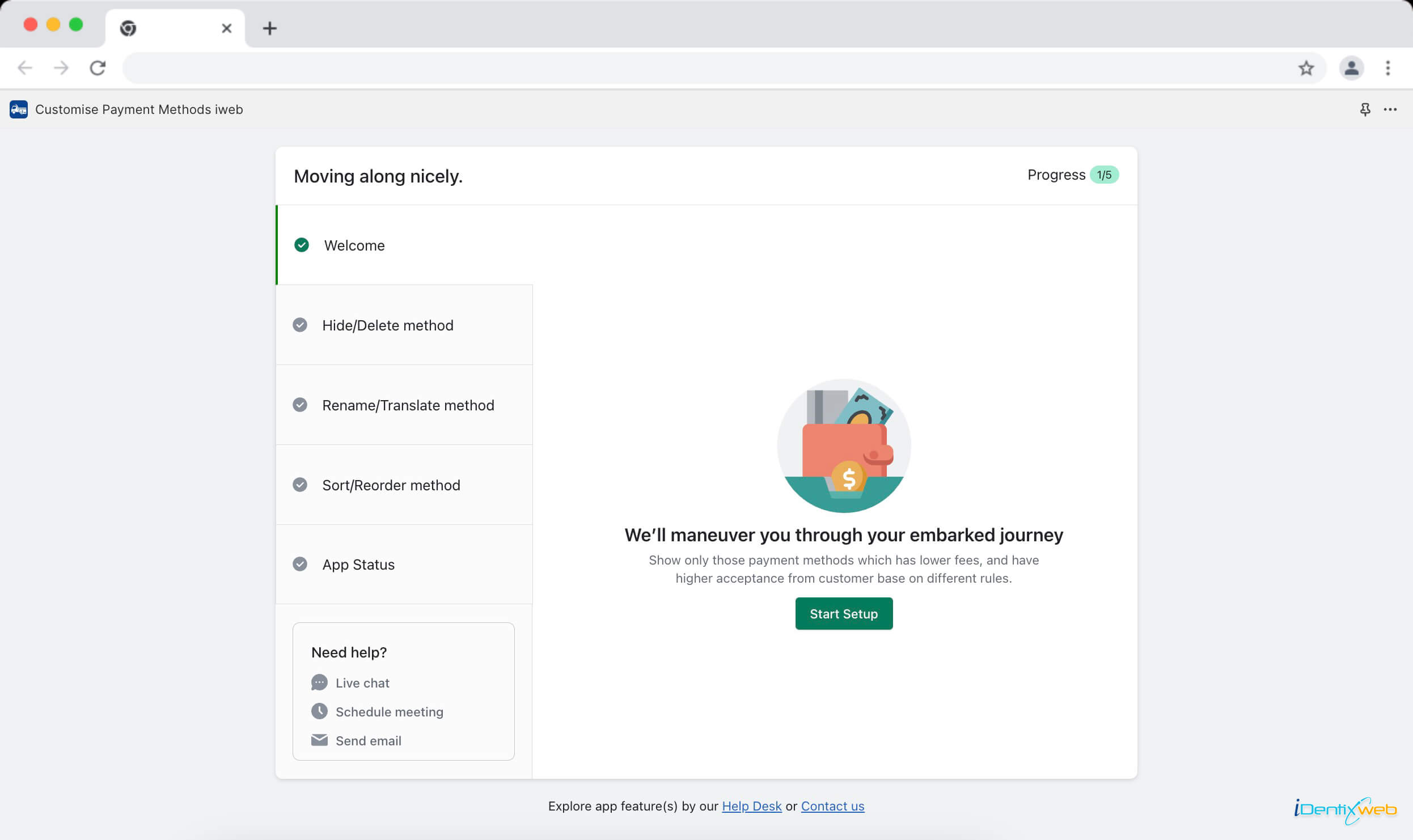The height and width of the screenshot is (840, 1413).
Task: Start a Live chat
Action: click(x=362, y=683)
